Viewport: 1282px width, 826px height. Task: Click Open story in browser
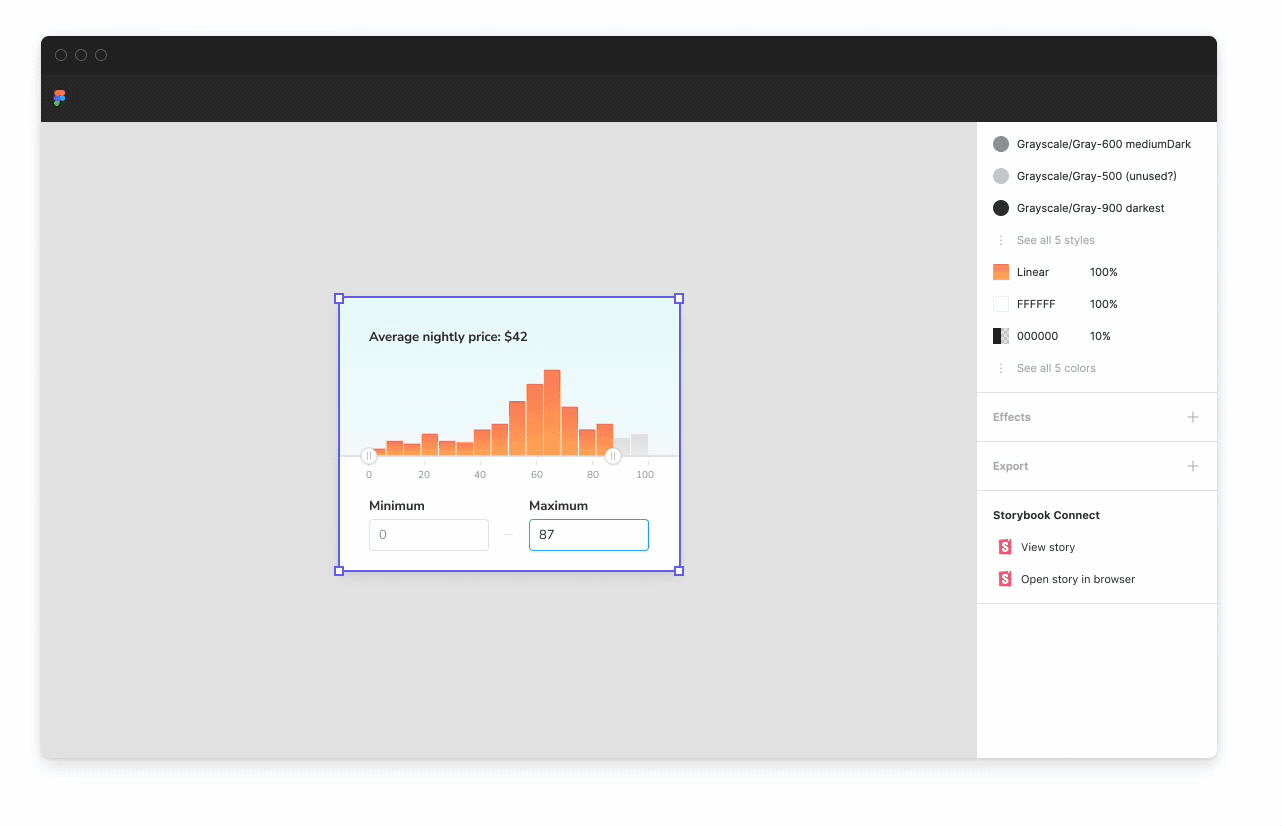1076,579
